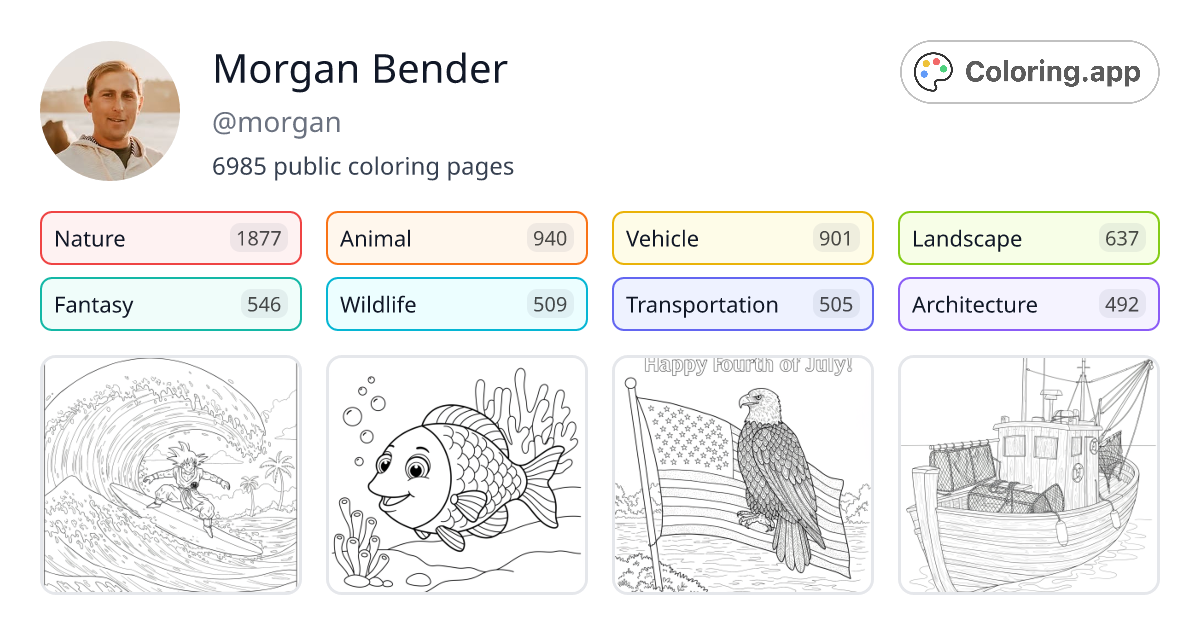The width and height of the screenshot is (1200, 630).
Task: Toggle the Transportation category filter
Action: [x=742, y=304]
